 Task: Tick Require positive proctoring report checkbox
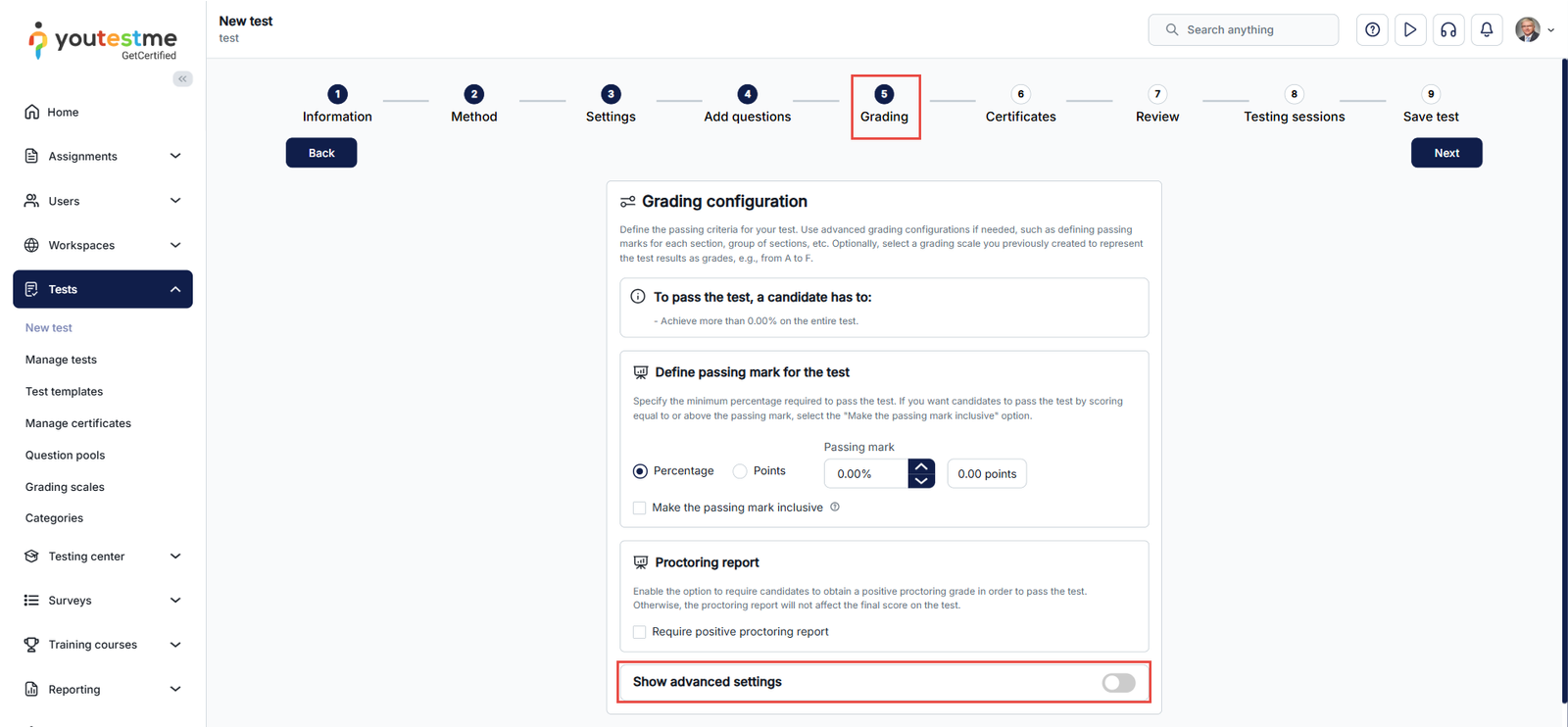click(x=640, y=632)
